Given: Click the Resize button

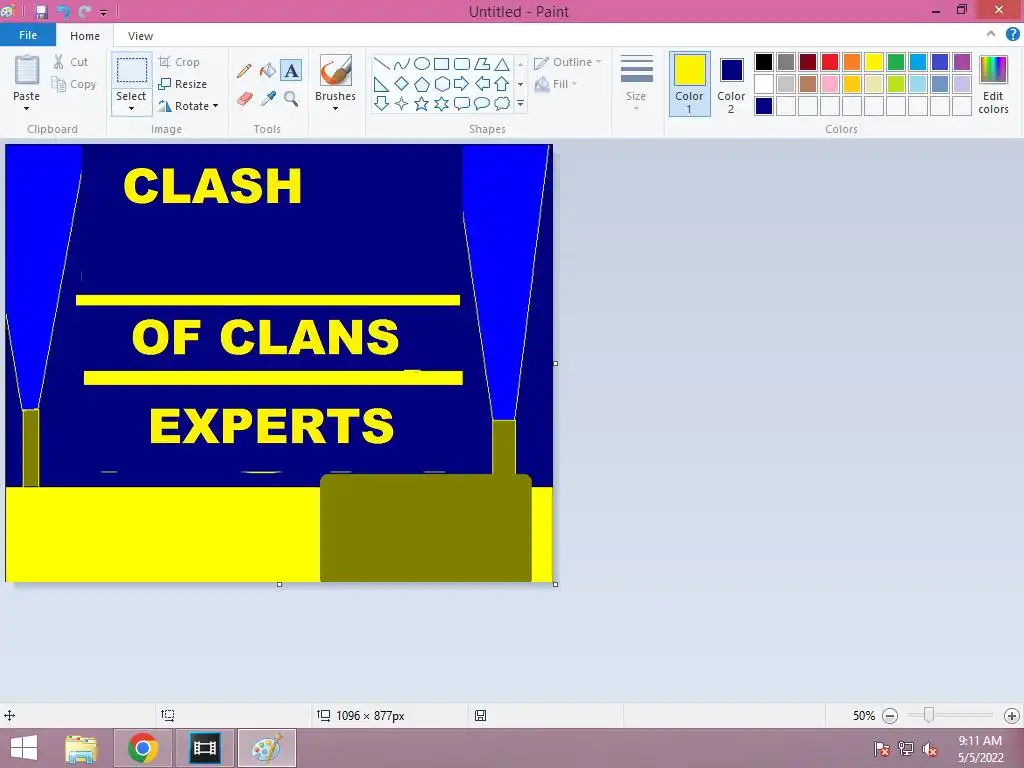Looking at the screenshot, I should 183,84.
